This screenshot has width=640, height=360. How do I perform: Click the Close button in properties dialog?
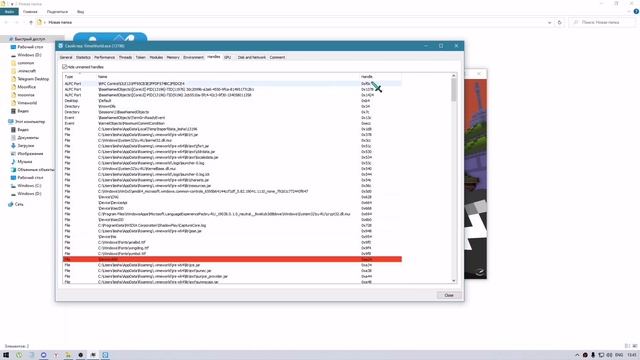click(449, 295)
